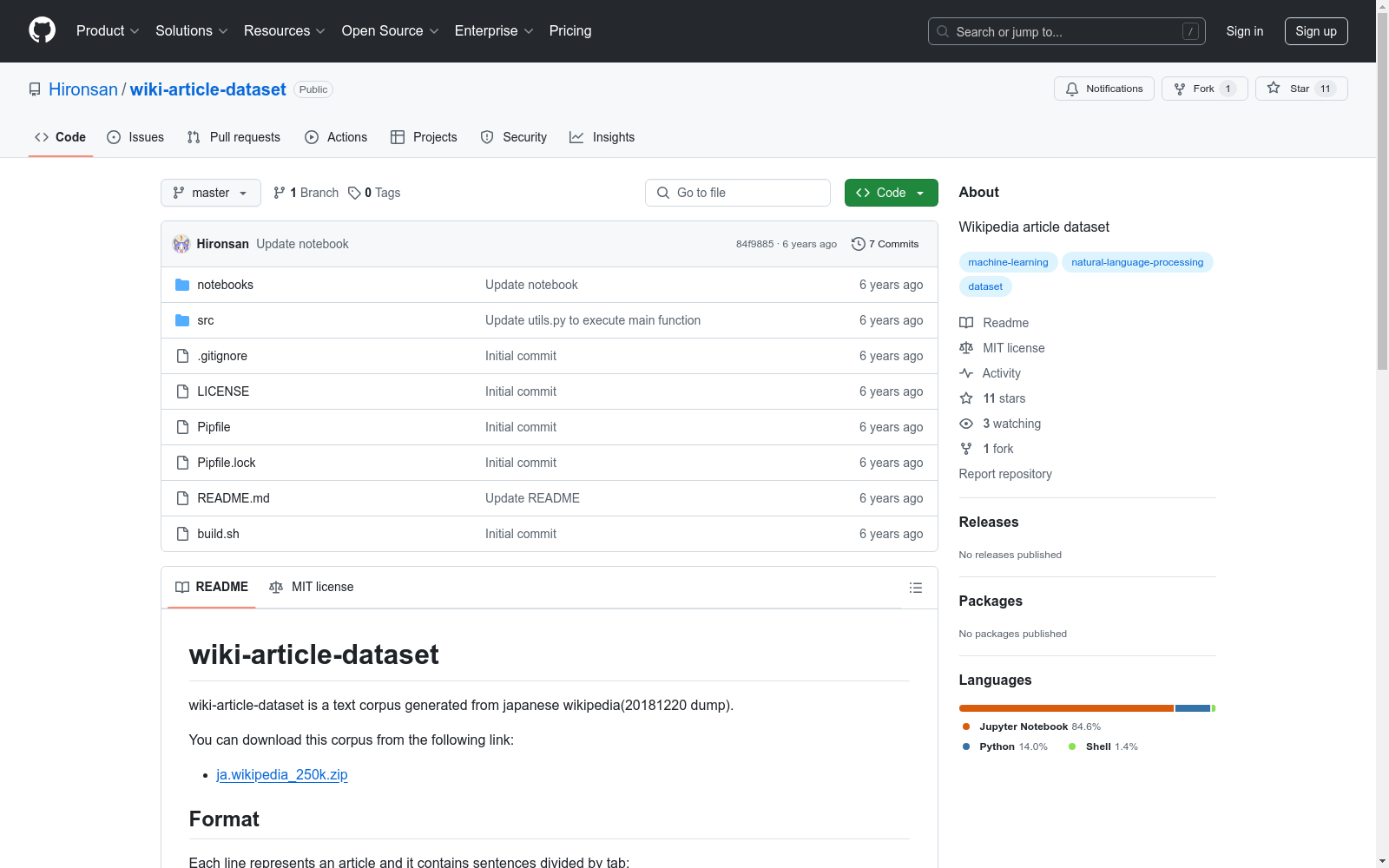The image size is (1389, 868).
Task: Open 'Update utils.py to execute main function' commit
Action: click(593, 320)
